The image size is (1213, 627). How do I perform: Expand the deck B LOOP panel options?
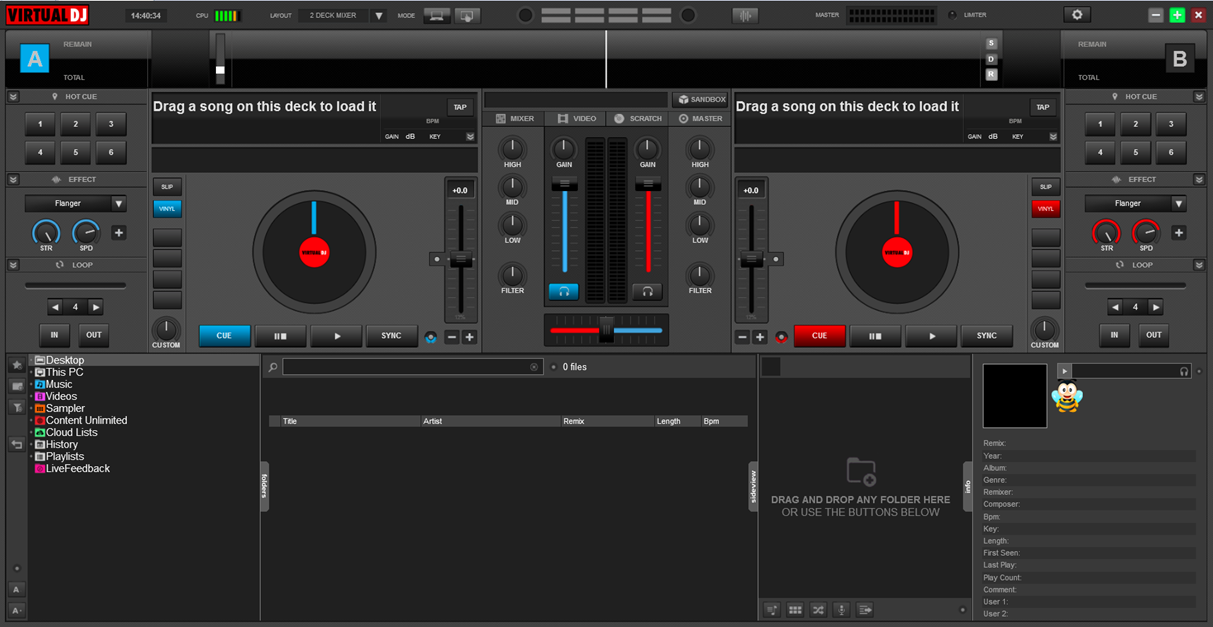pos(1199,265)
